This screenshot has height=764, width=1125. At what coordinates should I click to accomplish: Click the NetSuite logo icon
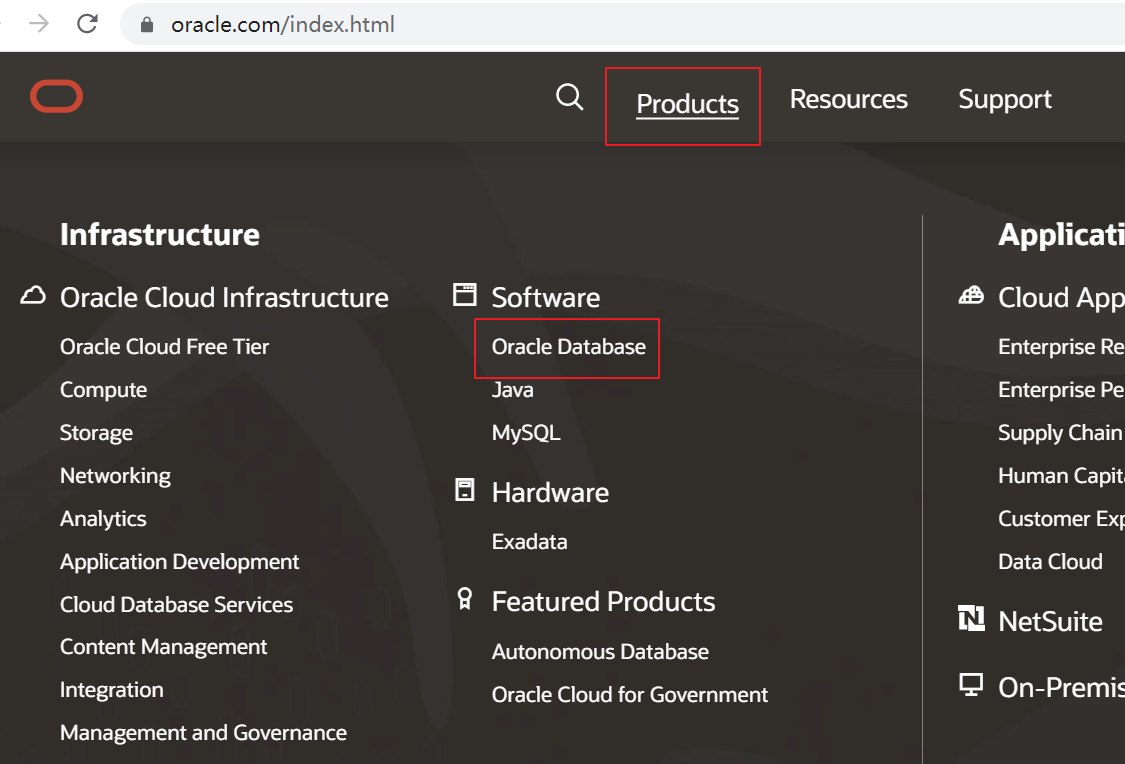pos(971,620)
